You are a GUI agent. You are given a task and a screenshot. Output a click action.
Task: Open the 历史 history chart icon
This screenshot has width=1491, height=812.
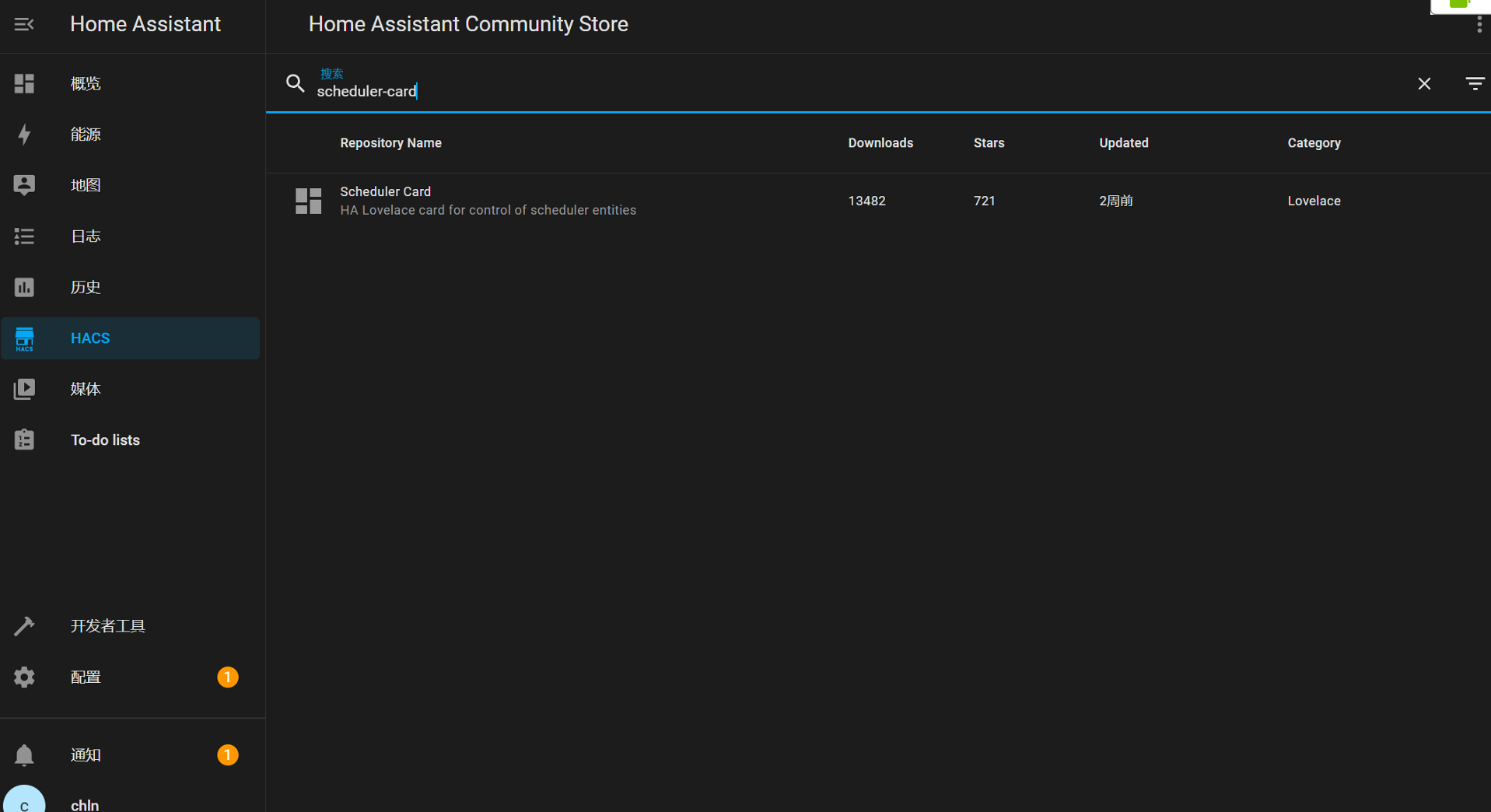pos(24,287)
